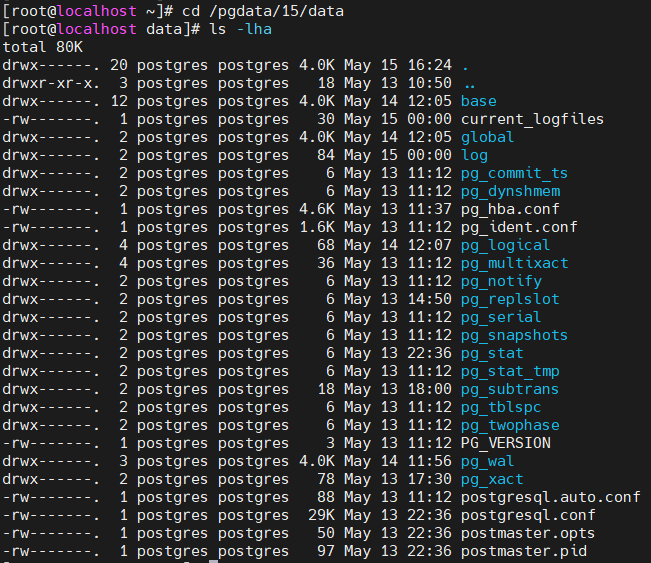Click the global directory entry
Image resolution: width=651 pixels, height=563 pixels.
tap(487, 137)
